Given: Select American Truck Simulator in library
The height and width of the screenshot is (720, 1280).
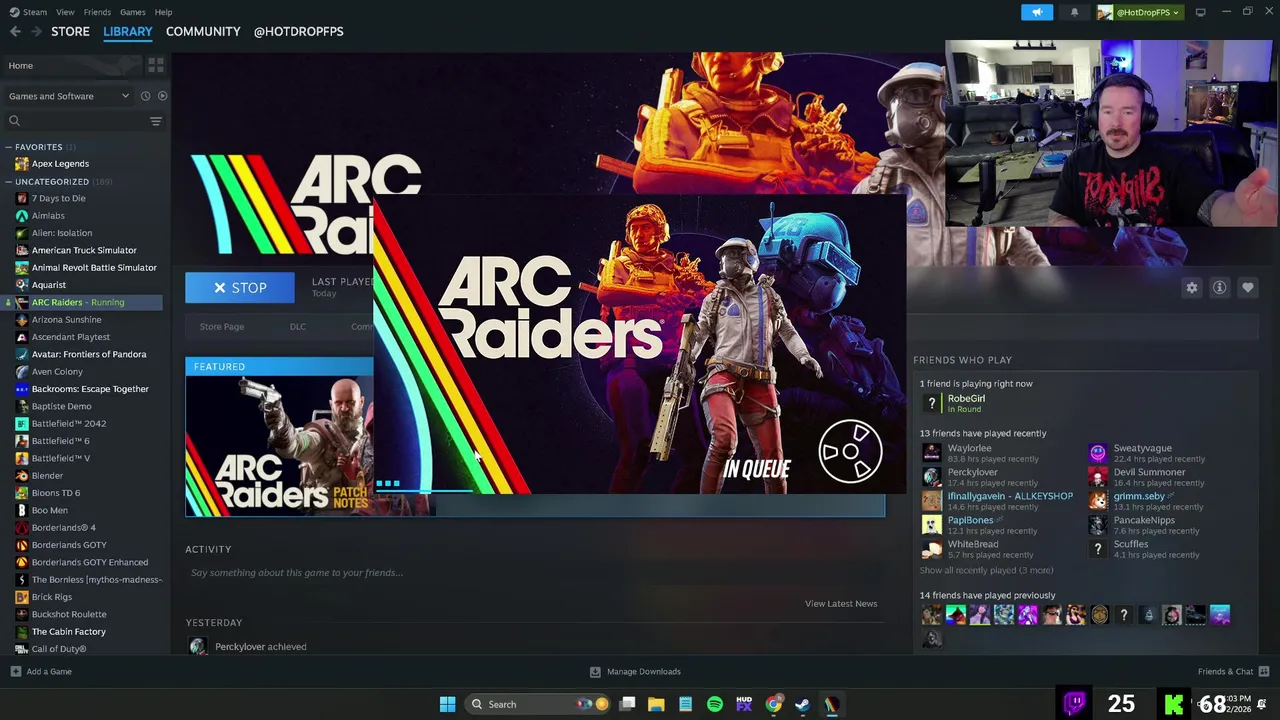Looking at the screenshot, I should 84,250.
